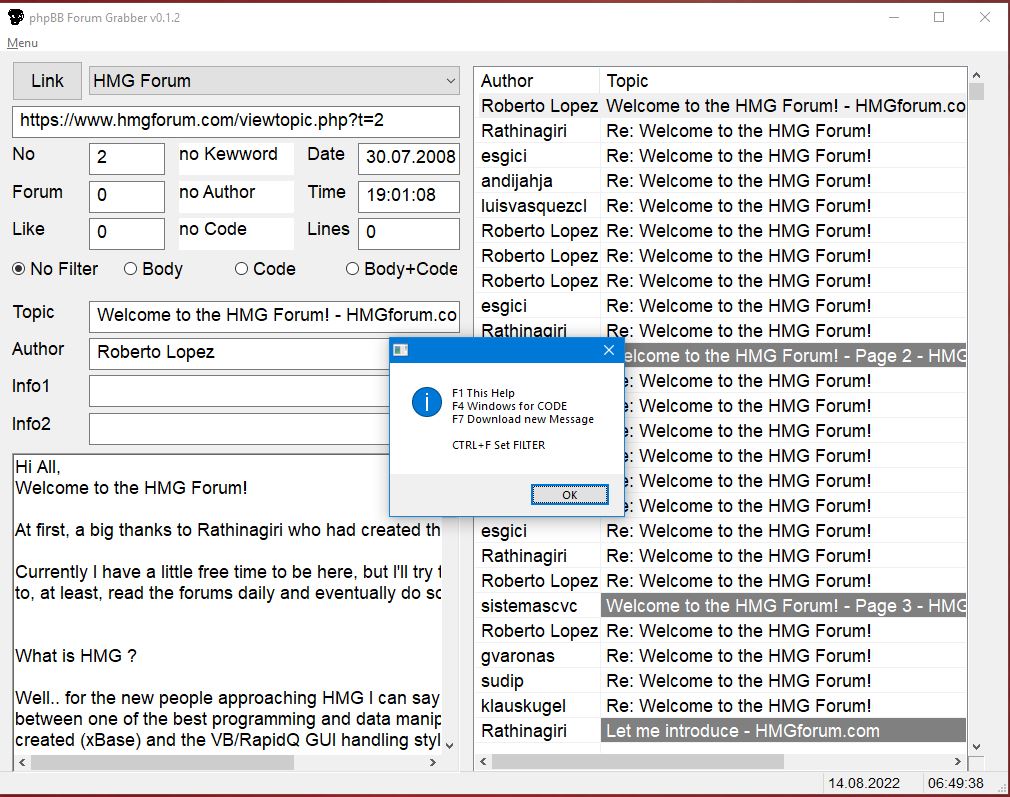Click the Info1 field
Viewport: 1010px width, 797px height.
(239, 391)
